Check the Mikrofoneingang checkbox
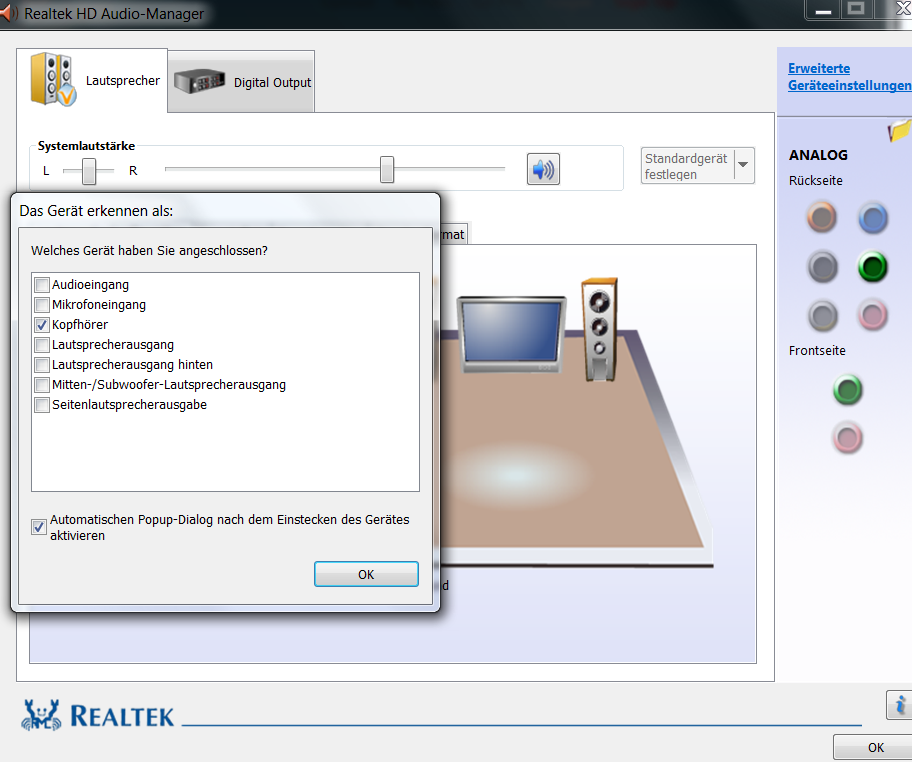 [x=42, y=305]
